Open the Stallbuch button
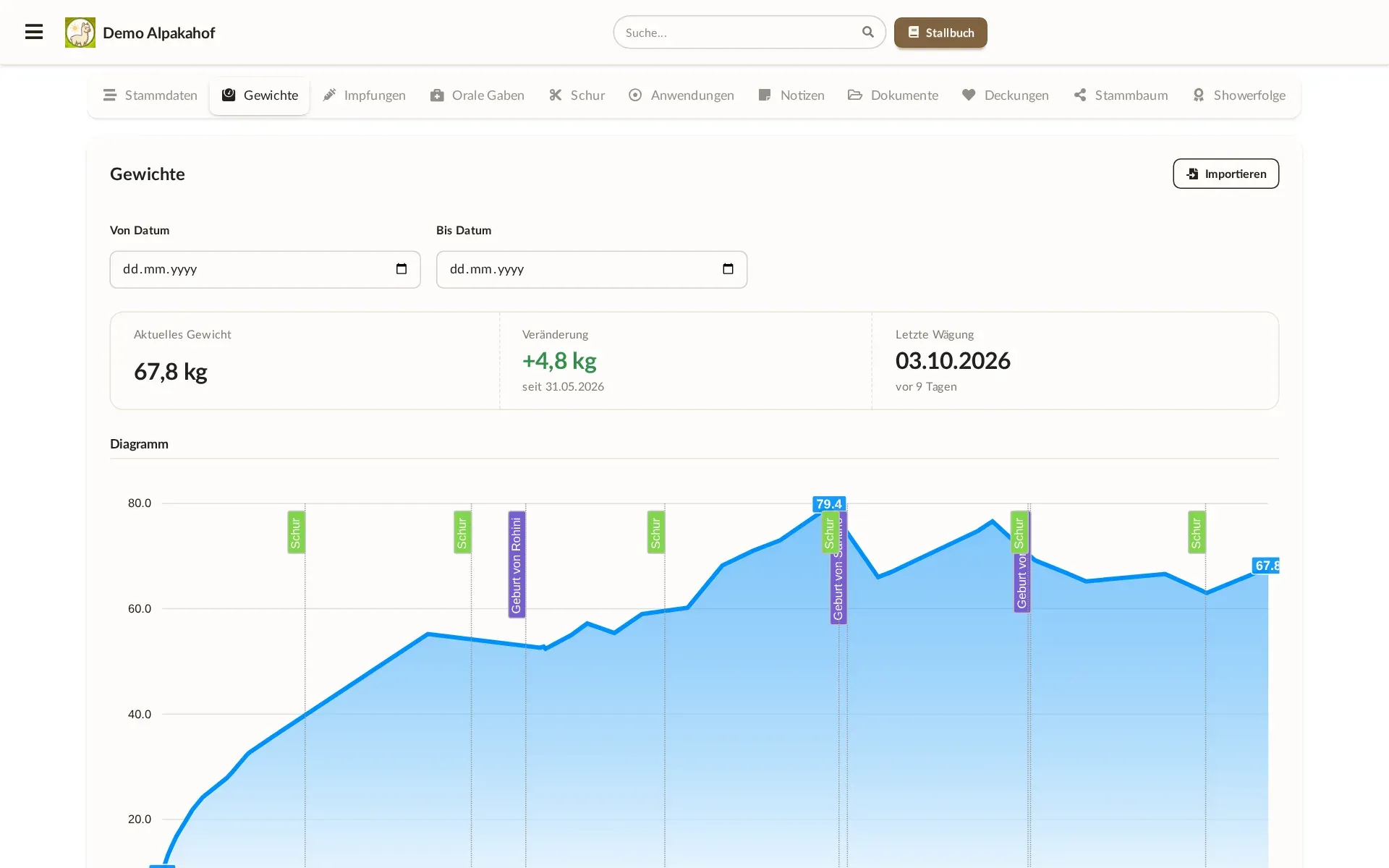This screenshot has height=868, width=1389. pos(940,33)
